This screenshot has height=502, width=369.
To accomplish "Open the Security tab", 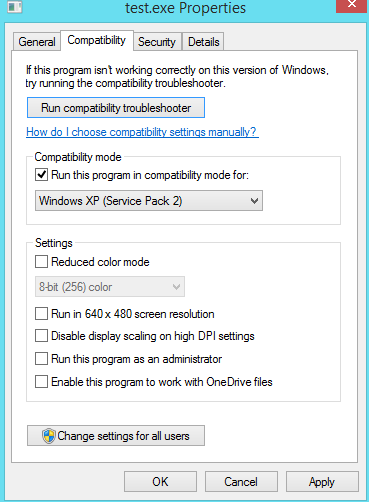I will [x=157, y=42].
